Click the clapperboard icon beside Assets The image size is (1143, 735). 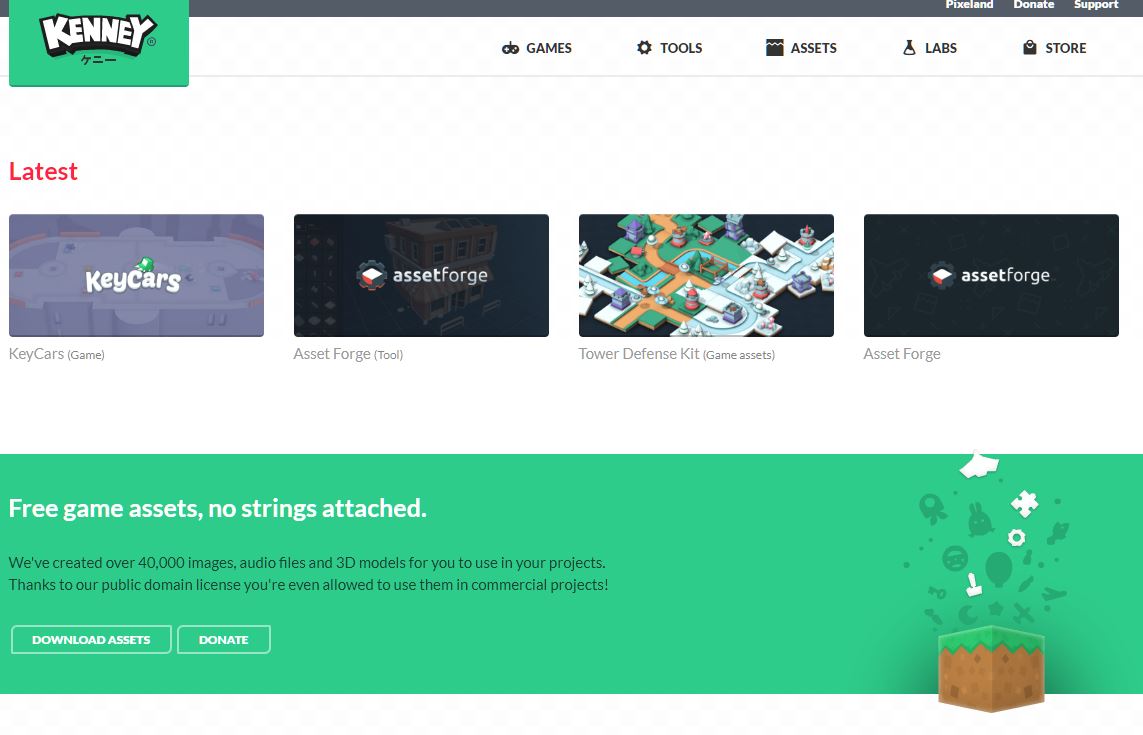[x=774, y=47]
